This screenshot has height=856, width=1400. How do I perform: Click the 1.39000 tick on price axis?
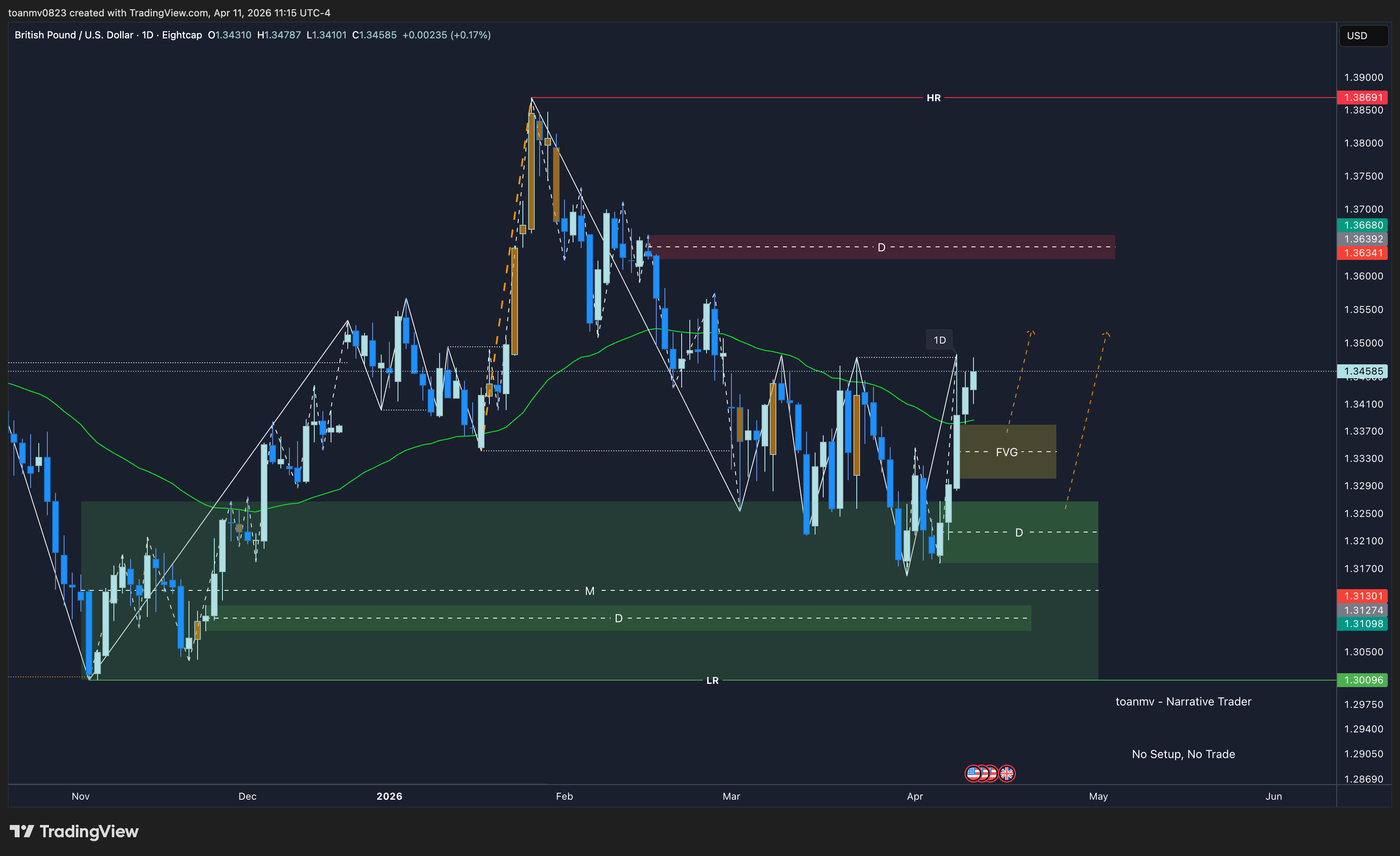(x=1364, y=77)
